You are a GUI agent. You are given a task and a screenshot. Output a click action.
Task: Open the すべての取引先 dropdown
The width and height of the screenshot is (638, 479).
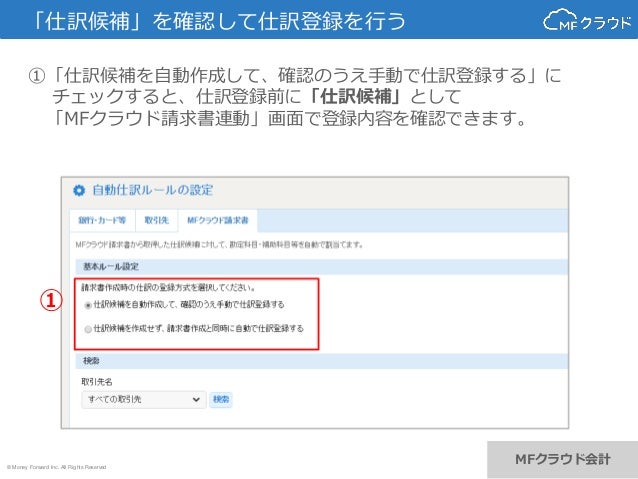[144, 400]
